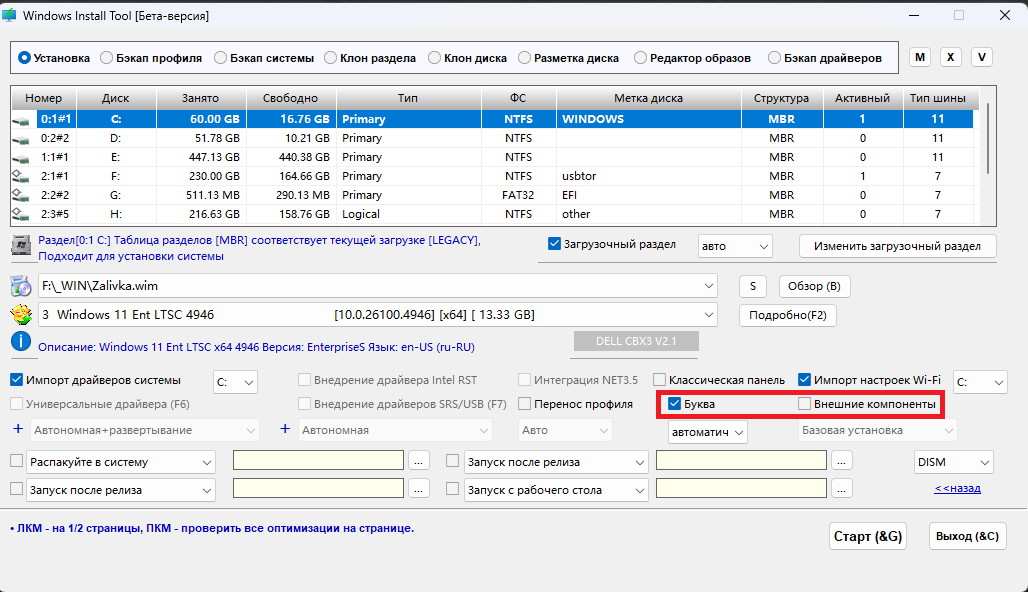Image resolution: width=1028 pixels, height=592 pixels.
Task: Click the input field after Распакуйте в систему
Action: click(318, 460)
